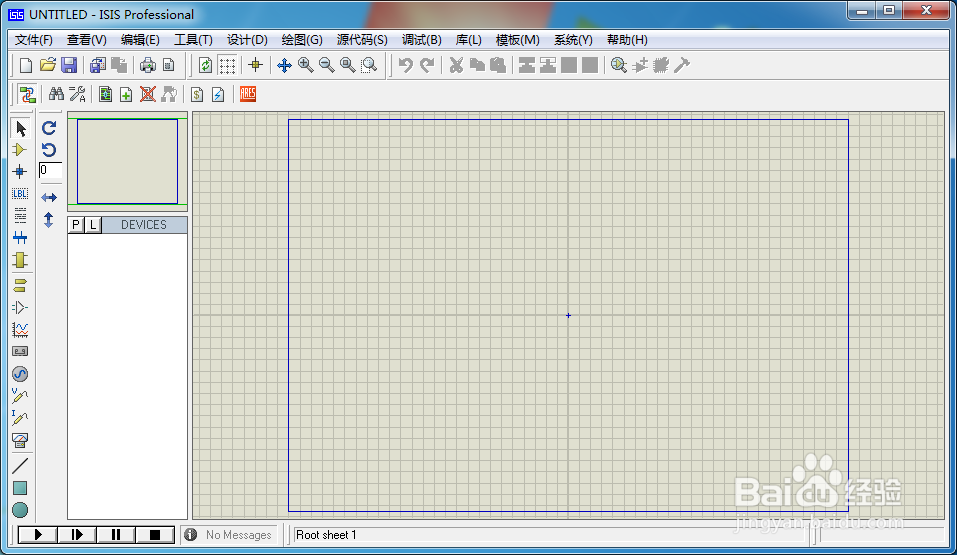Viewport: 957px width, 555px height.
Task: Center the view at cursor
Action: pyautogui.click(x=284, y=65)
